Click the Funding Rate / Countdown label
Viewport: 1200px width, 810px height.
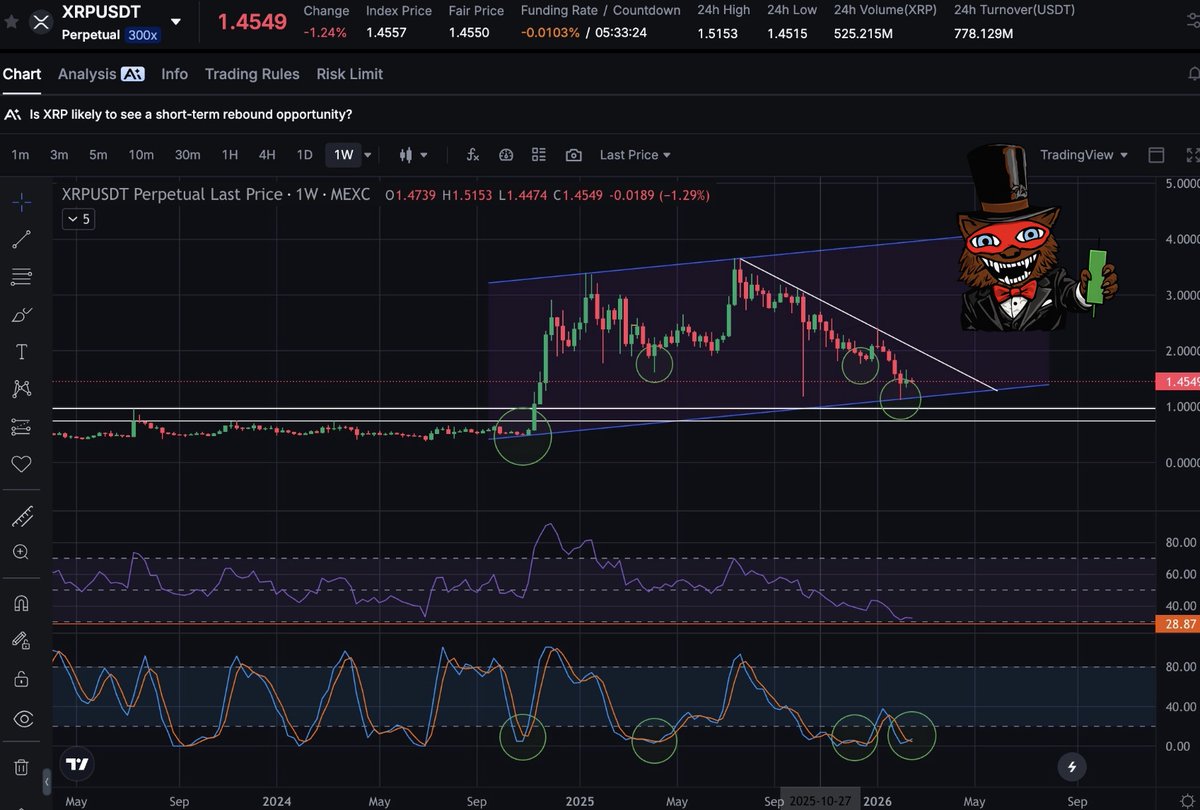tap(600, 10)
